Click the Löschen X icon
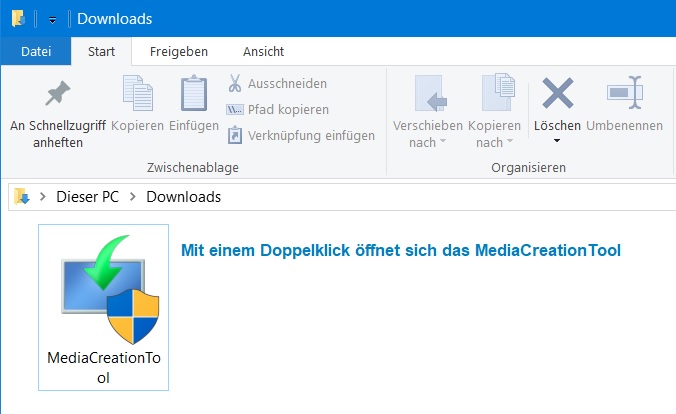The width and height of the screenshot is (676, 414). pos(557,93)
